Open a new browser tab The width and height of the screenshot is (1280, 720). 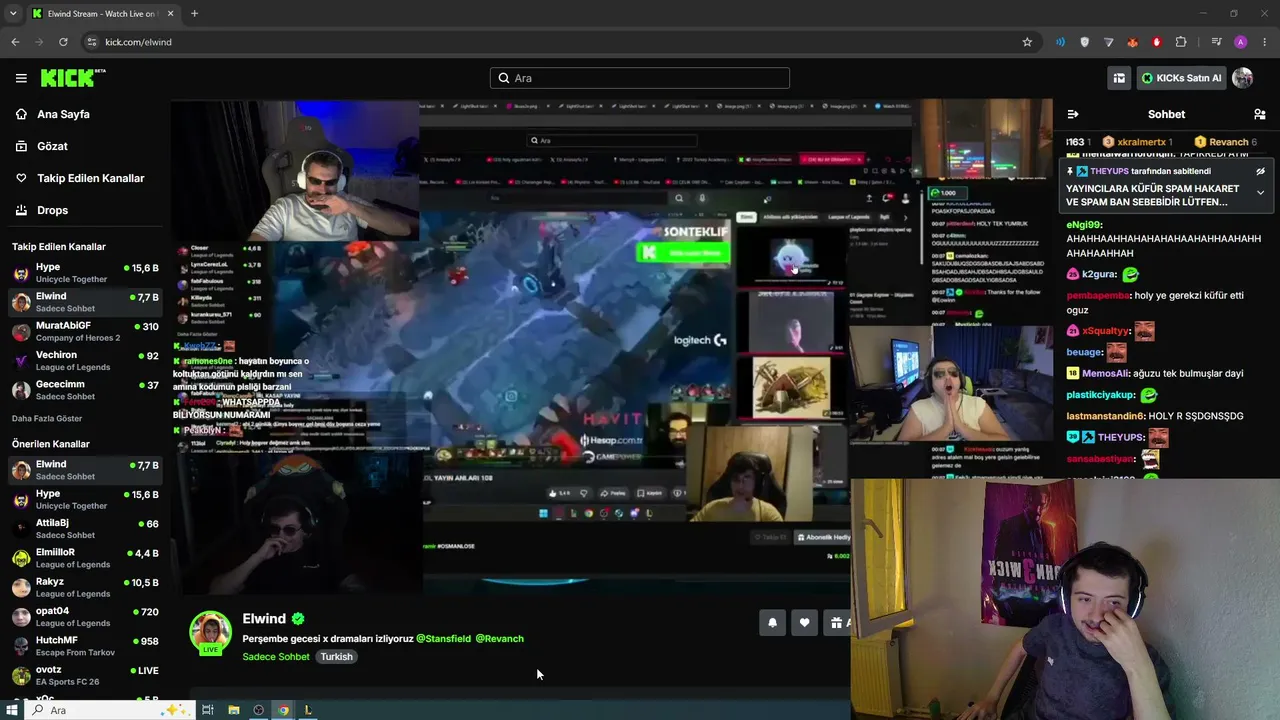click(x=194, y=14)
